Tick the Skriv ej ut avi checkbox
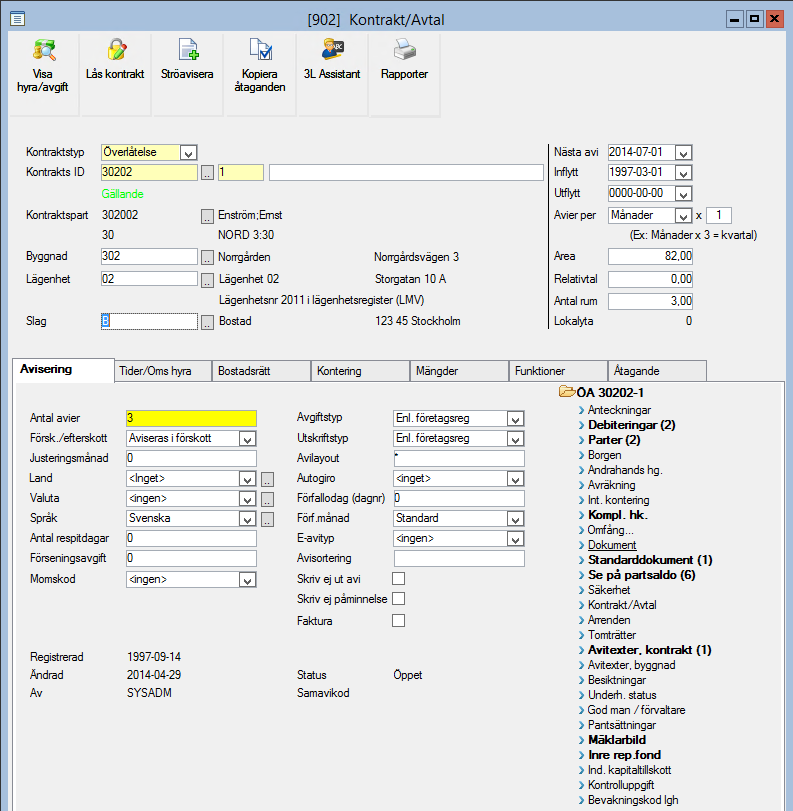 tap(398, 578)
